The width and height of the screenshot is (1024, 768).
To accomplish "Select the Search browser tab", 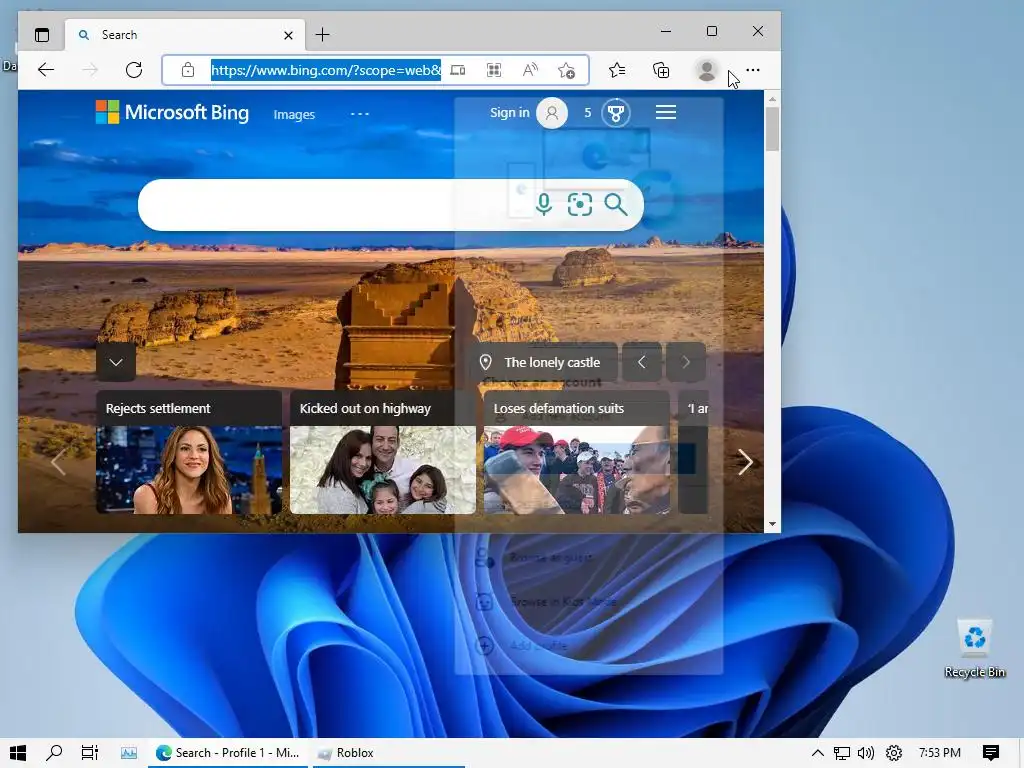I will [x=185, y=35].
